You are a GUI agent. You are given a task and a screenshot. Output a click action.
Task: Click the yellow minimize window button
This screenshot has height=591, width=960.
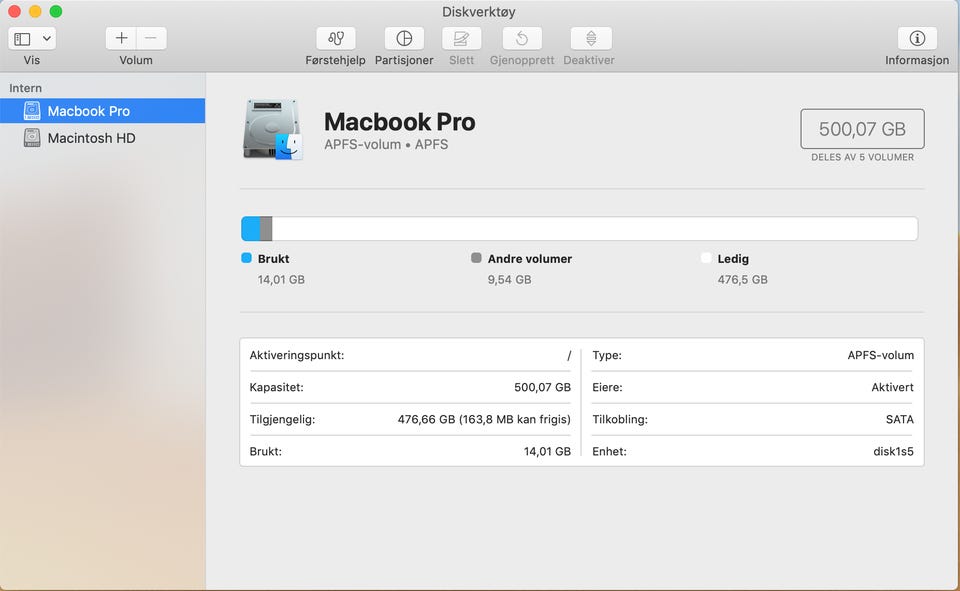coord(35,11)
